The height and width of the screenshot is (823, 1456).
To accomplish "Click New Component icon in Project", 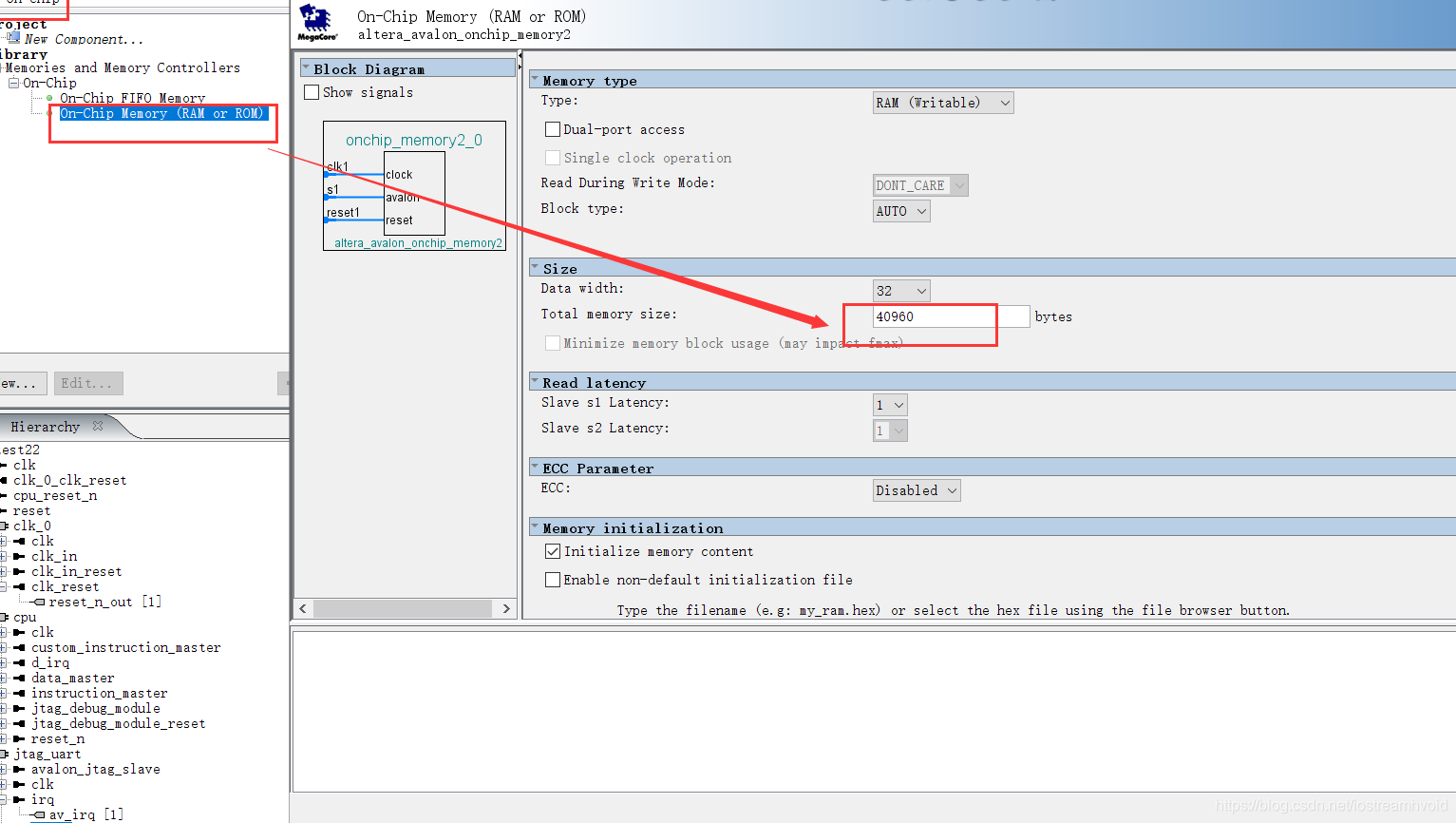I will 13,38.
